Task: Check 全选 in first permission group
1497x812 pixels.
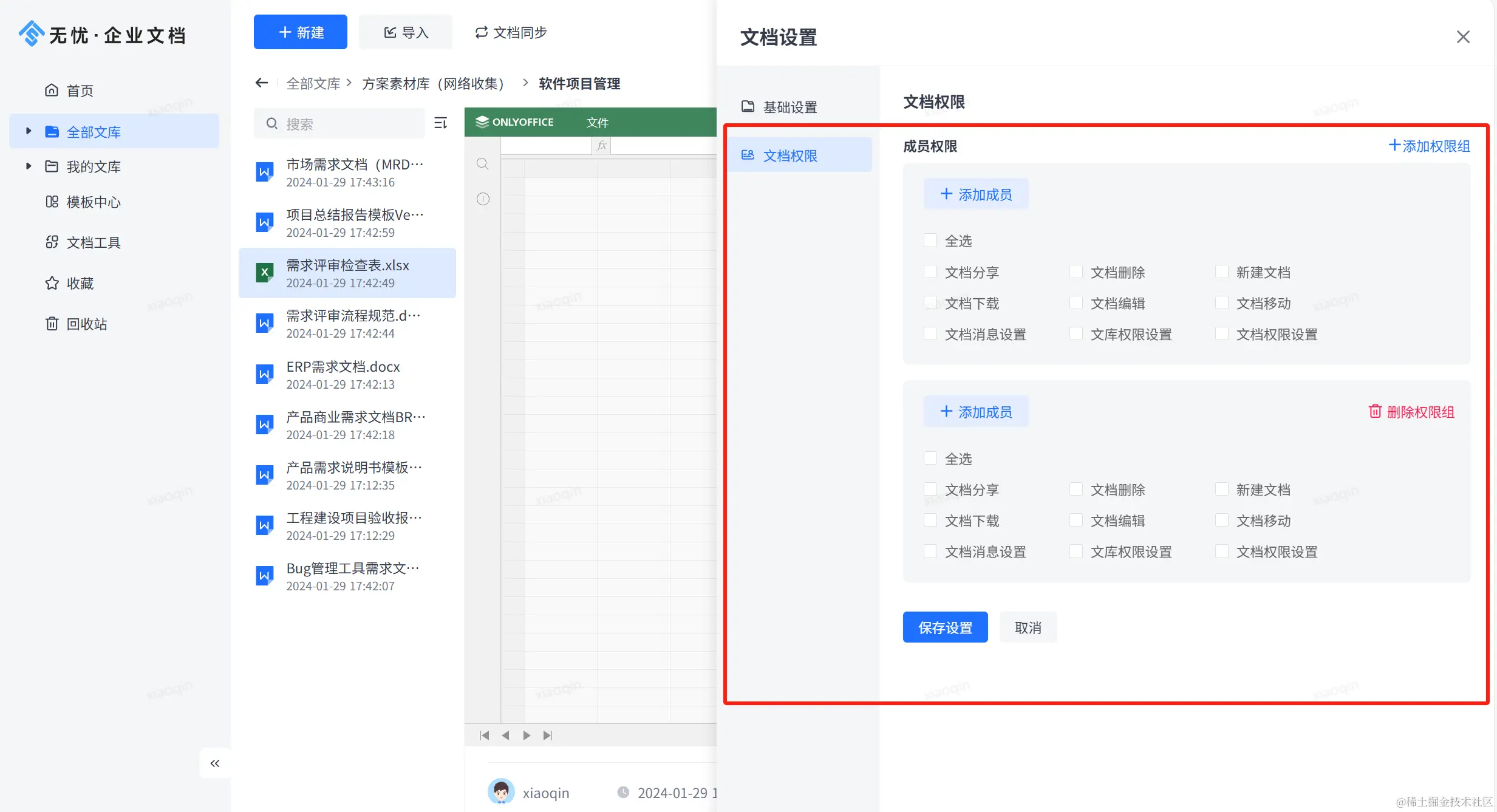Action: coord(930,241)
